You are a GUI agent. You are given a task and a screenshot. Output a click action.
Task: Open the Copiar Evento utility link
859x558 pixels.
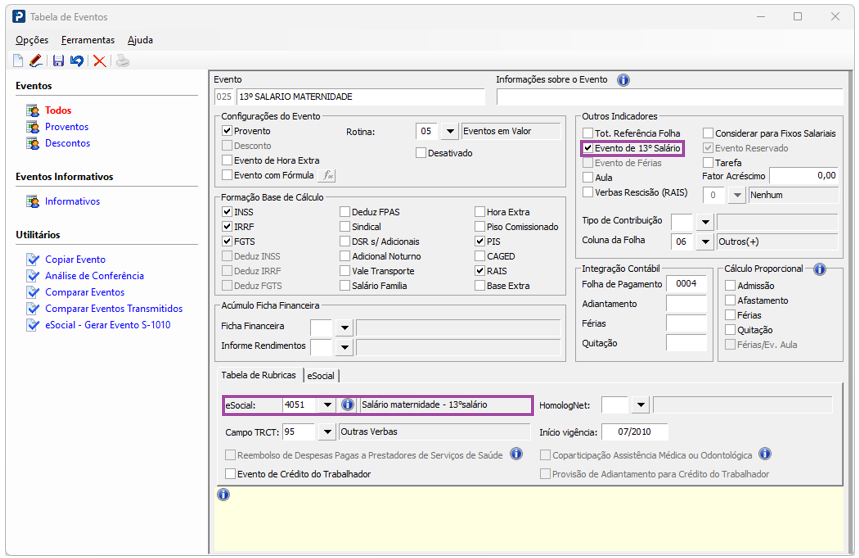75,259
